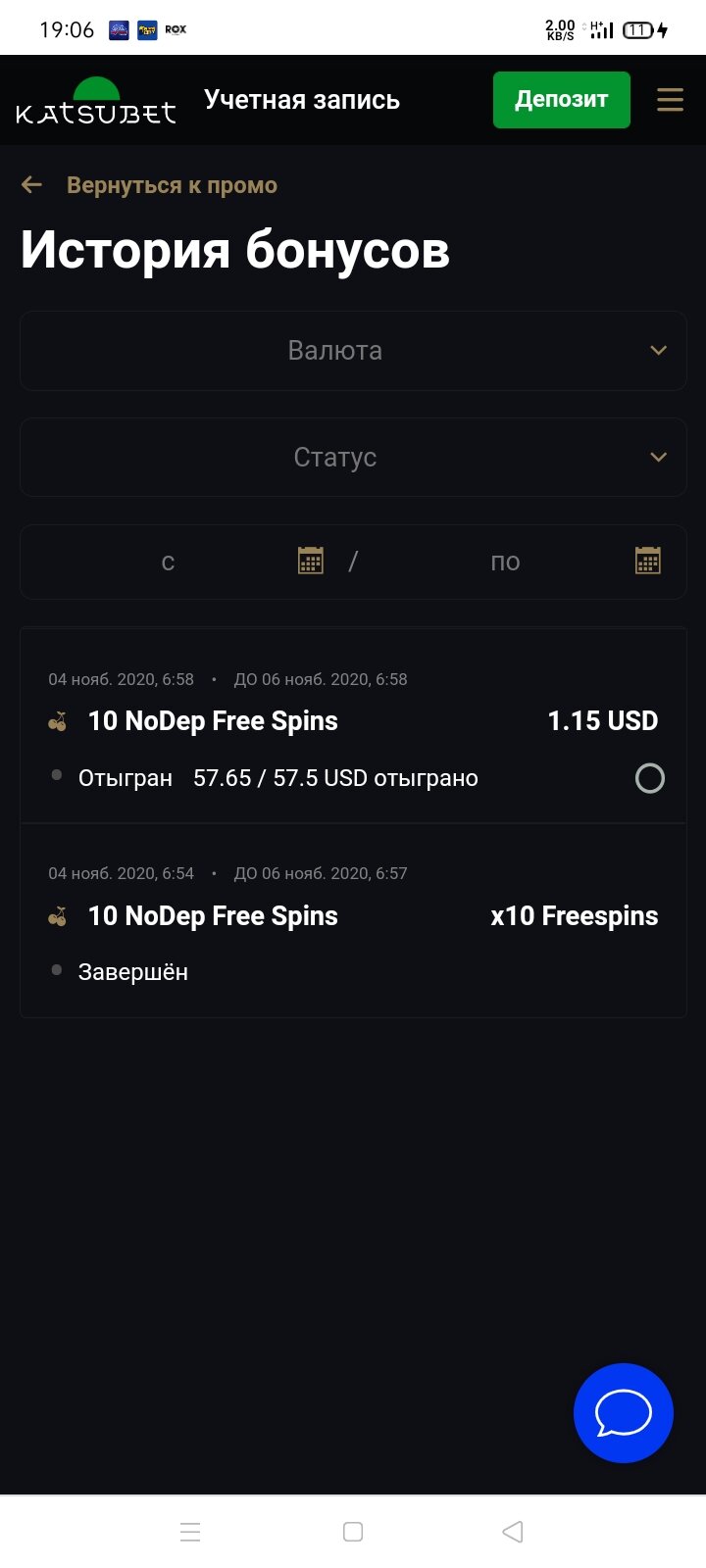Open the end date calendar icon
This screenshot has height=1568, width=706.
click(648, 561)
